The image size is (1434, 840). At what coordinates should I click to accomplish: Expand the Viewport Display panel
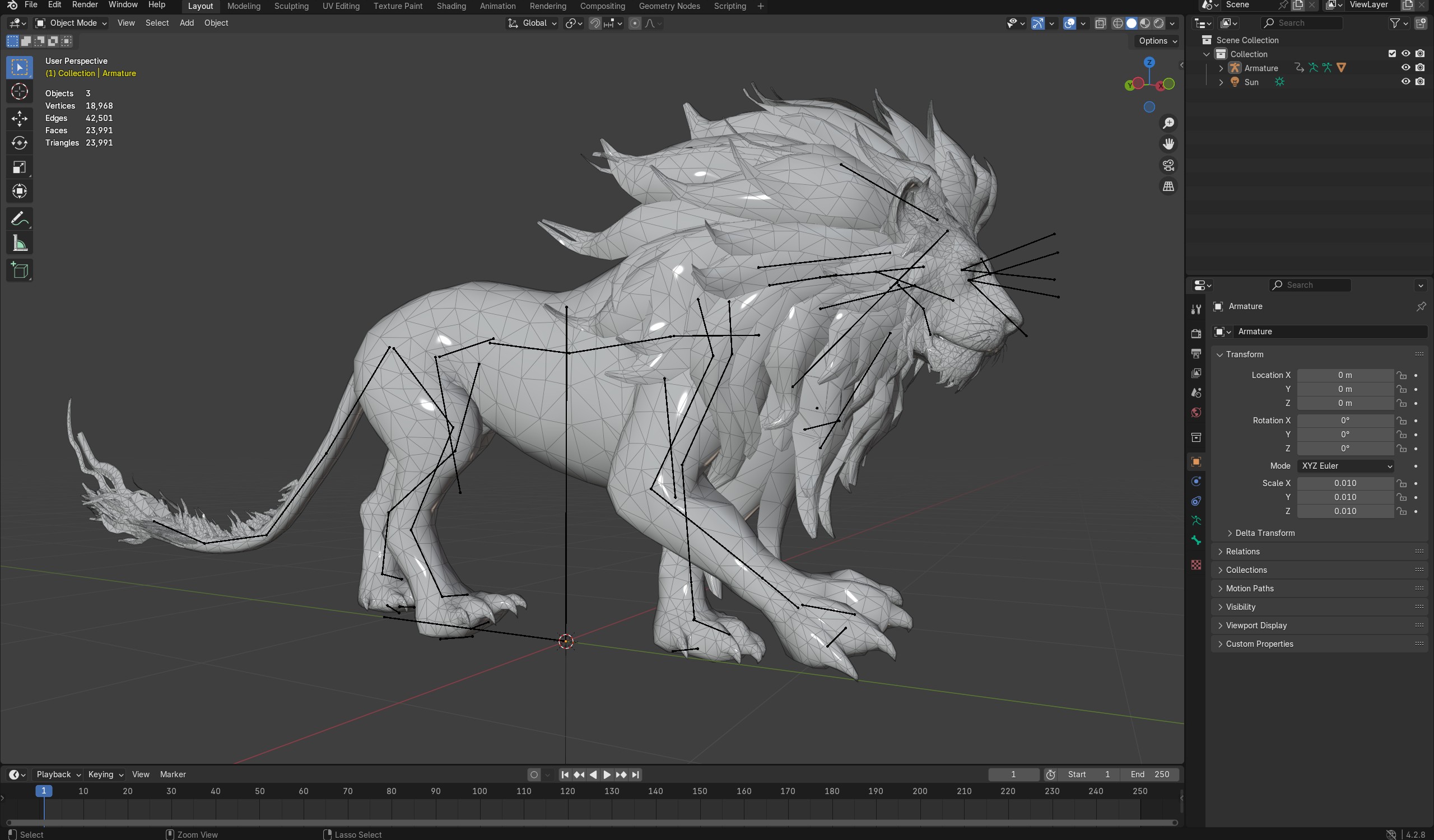pyautogui.click(x=1256, y=625)
